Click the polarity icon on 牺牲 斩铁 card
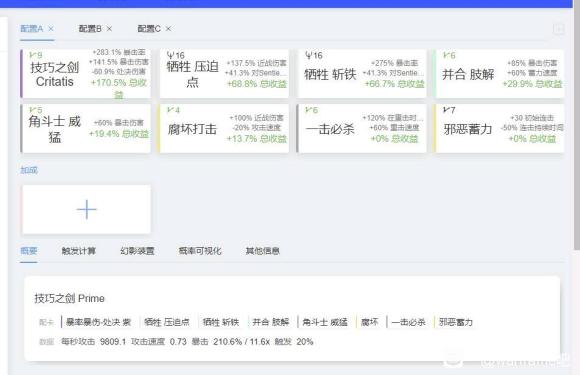580x375 pixels. point(308,55)
